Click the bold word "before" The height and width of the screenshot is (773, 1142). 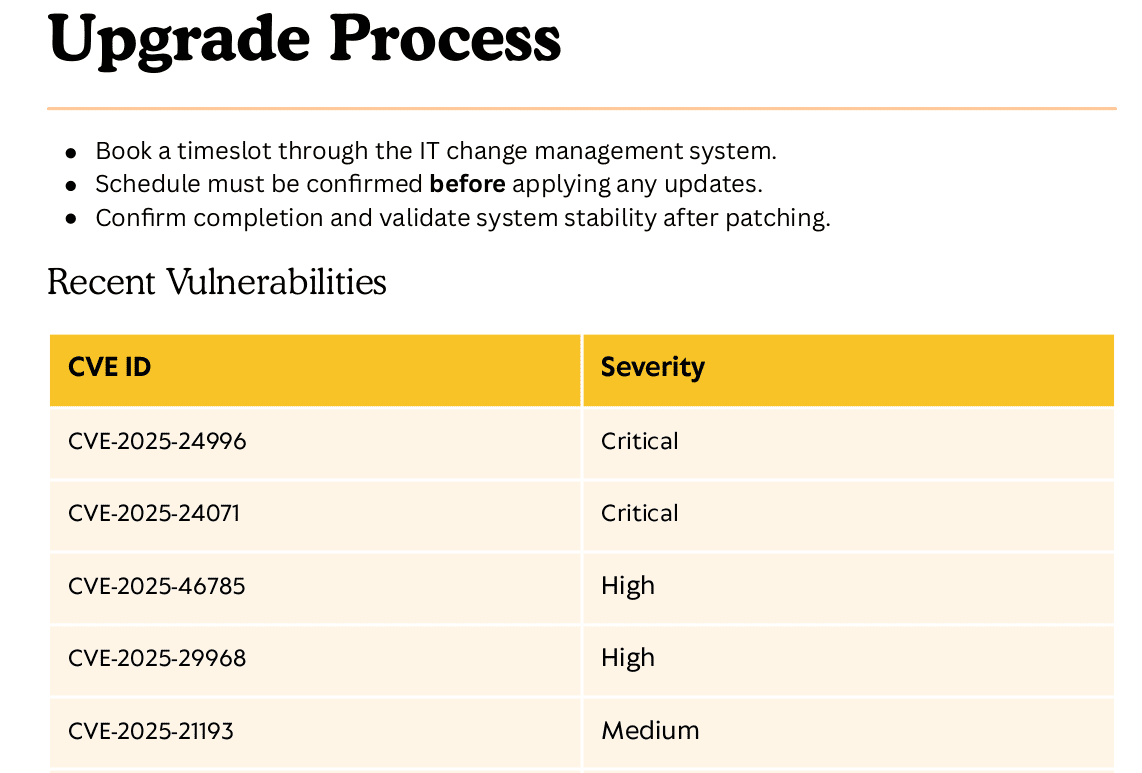467,184
